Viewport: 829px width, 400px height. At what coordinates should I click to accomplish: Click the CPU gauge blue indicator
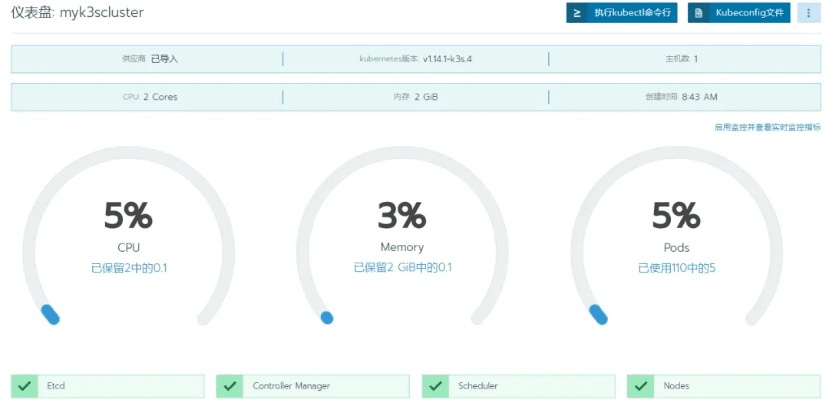point(49,315)
